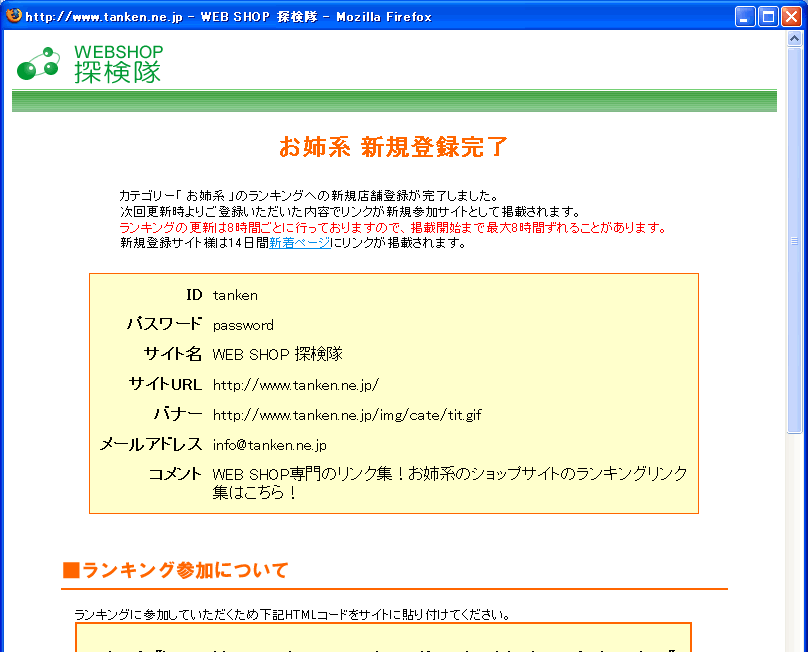Click the site URL http://www.tanken.ne.jp/
Screen dimensions: 808x652
pos(296,384)
